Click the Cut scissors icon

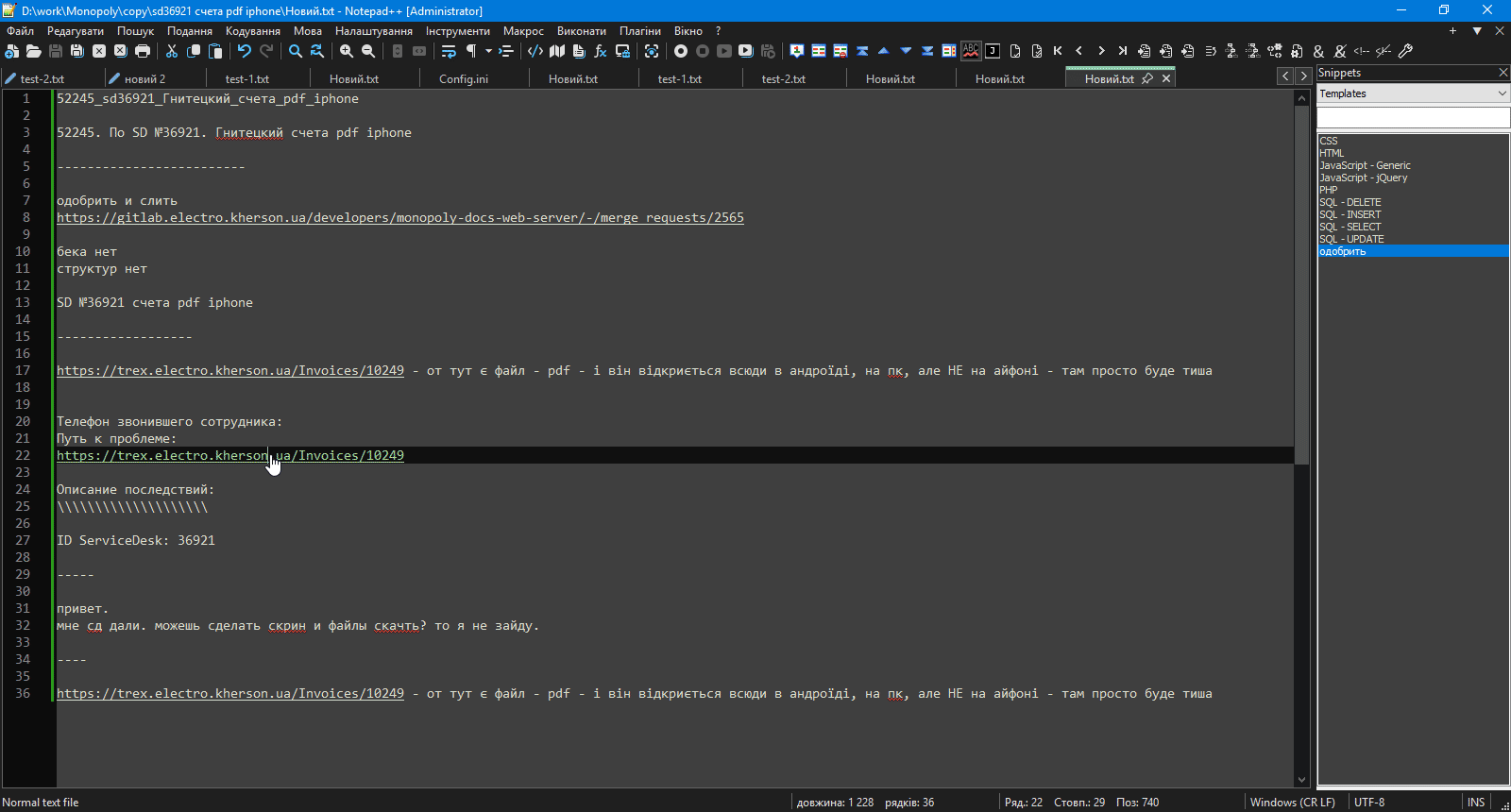[172, 51]
